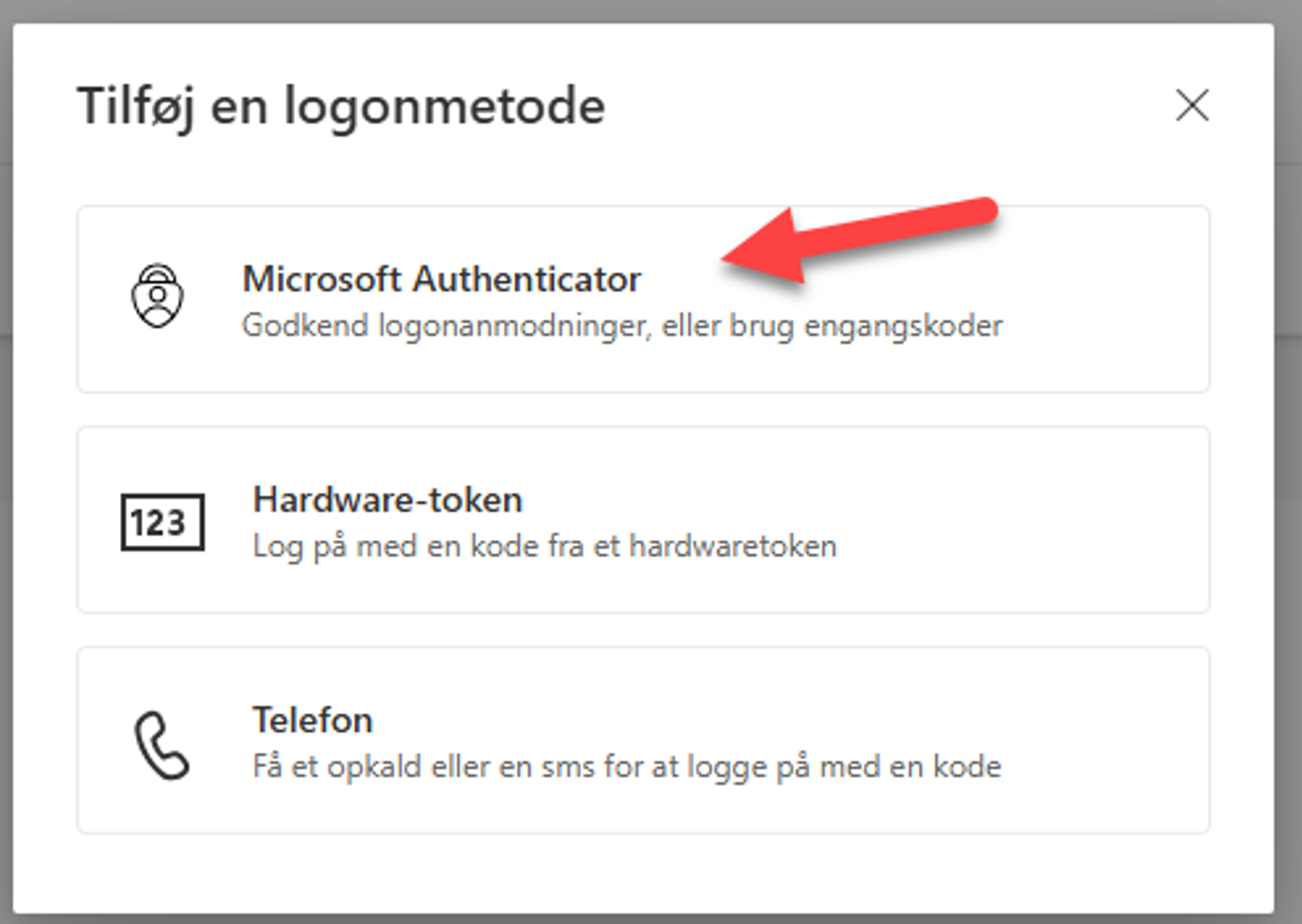1302x924 pixels.
Task: Click the 123 hardware token icon
Action: click(x=162, y=522)
